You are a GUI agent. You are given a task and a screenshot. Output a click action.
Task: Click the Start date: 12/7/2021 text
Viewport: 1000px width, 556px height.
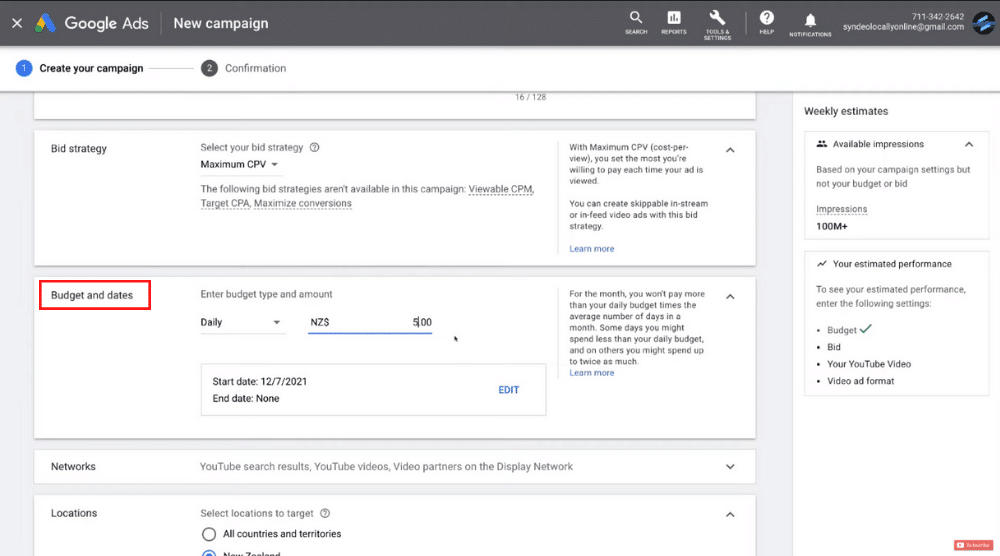coord(260,381)
